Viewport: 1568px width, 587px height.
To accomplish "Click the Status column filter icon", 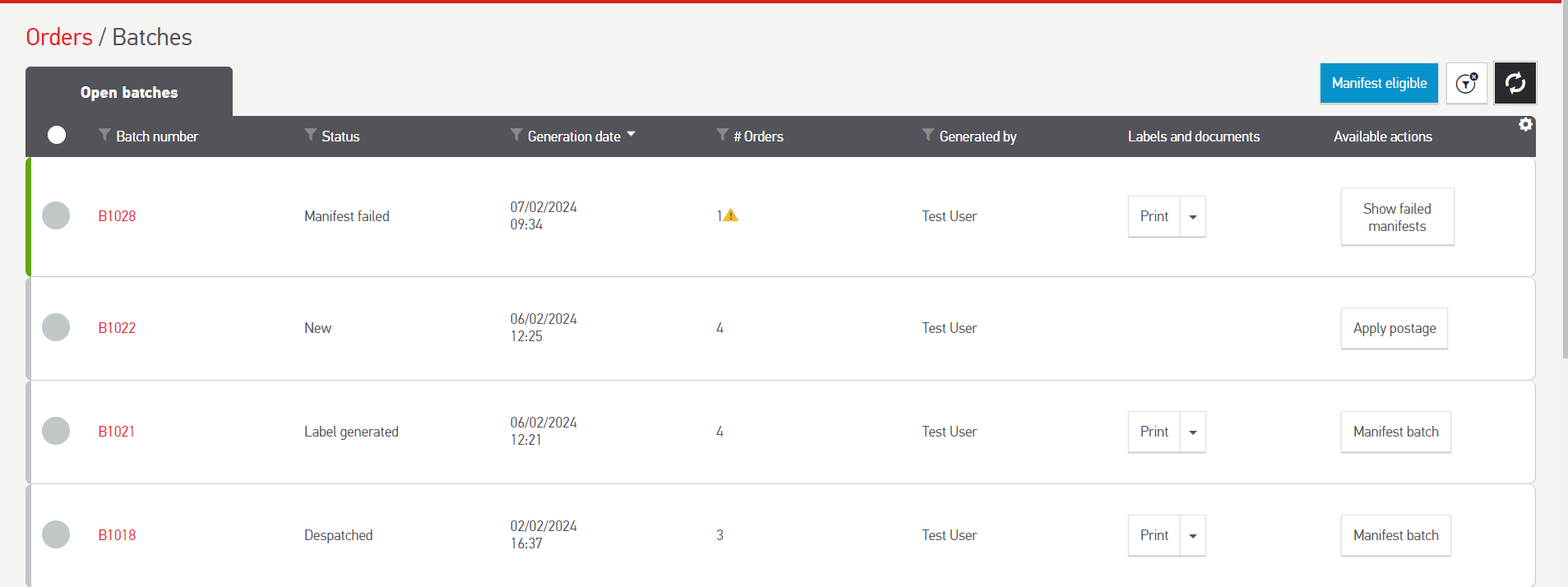I will click(310, 135).
